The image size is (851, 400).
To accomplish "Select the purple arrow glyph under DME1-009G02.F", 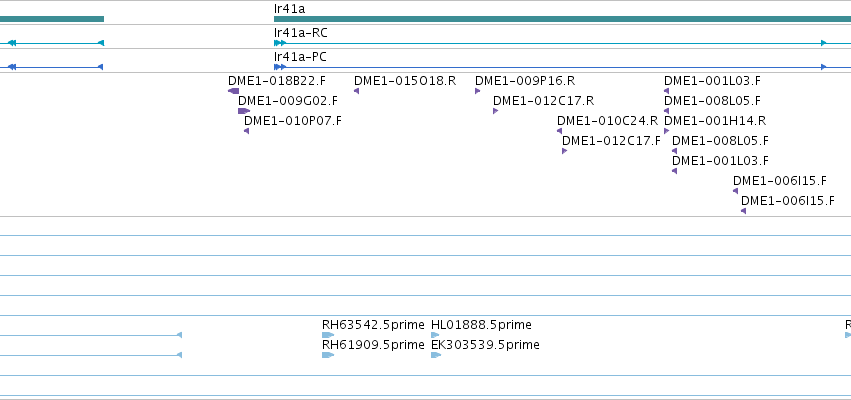I will pyautogui.click(x=244, y=111).
